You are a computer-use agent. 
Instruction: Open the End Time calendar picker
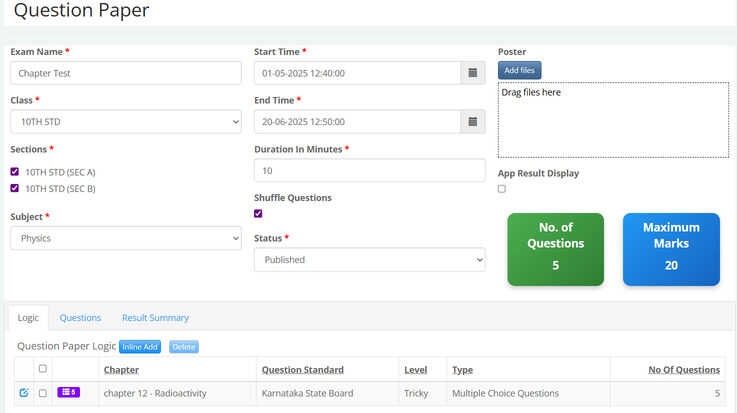[x=473, y=121]
